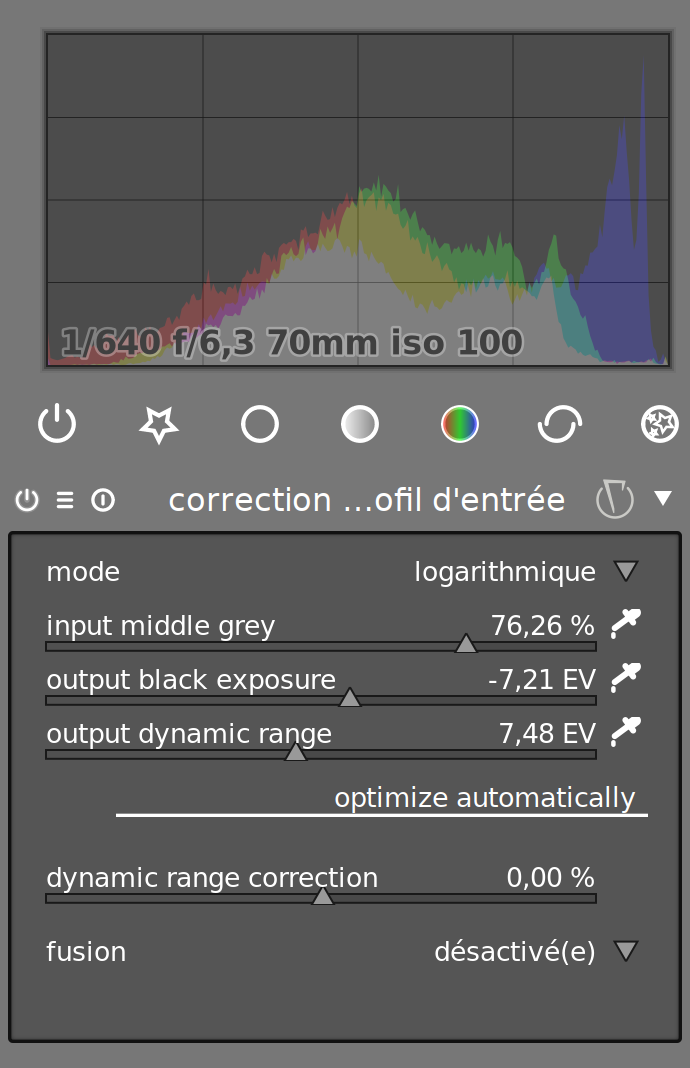Open the module multiple instances menu
This screenshot has width=690, height=1068.
(65, 500)
